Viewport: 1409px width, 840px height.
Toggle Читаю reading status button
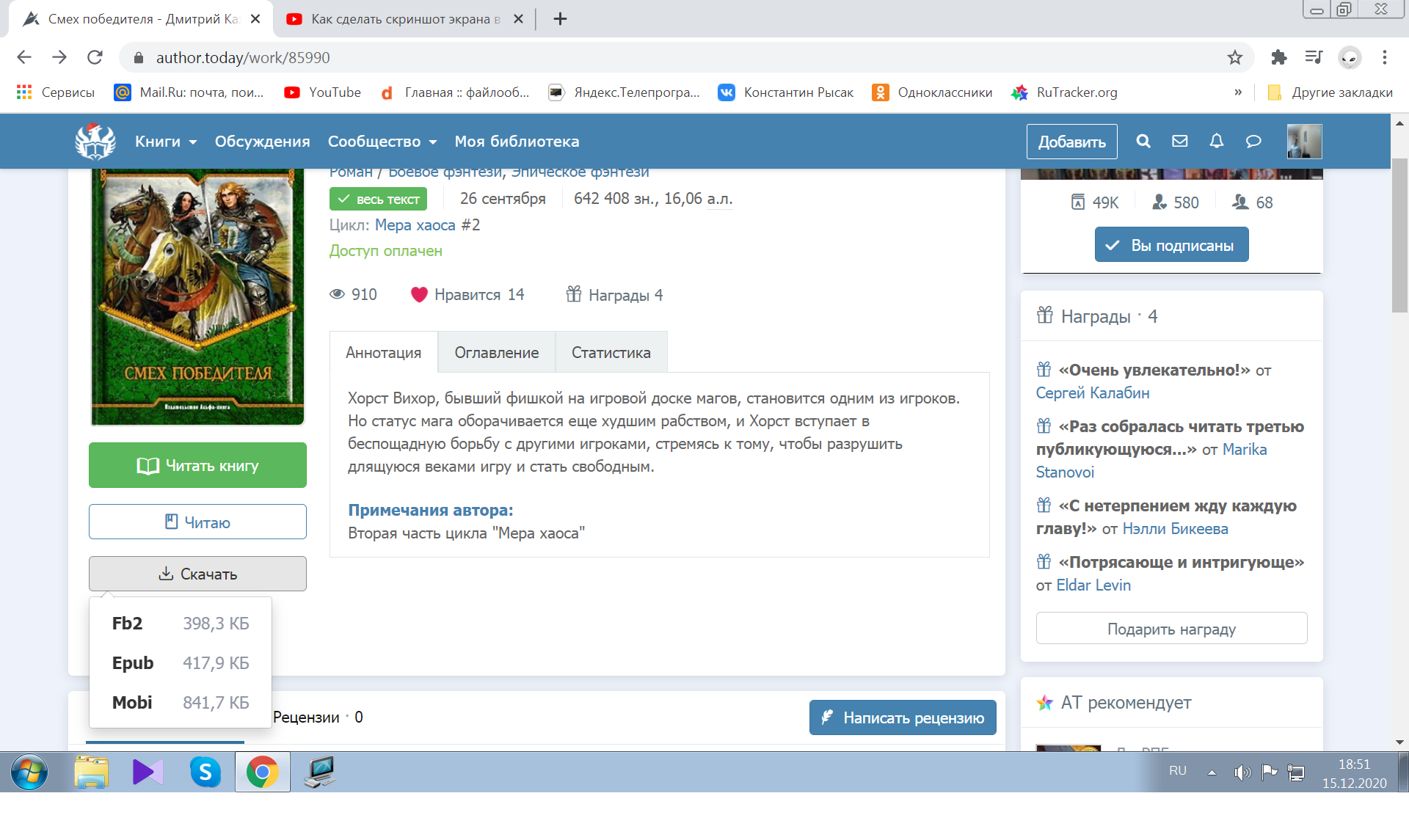(197, 522)
